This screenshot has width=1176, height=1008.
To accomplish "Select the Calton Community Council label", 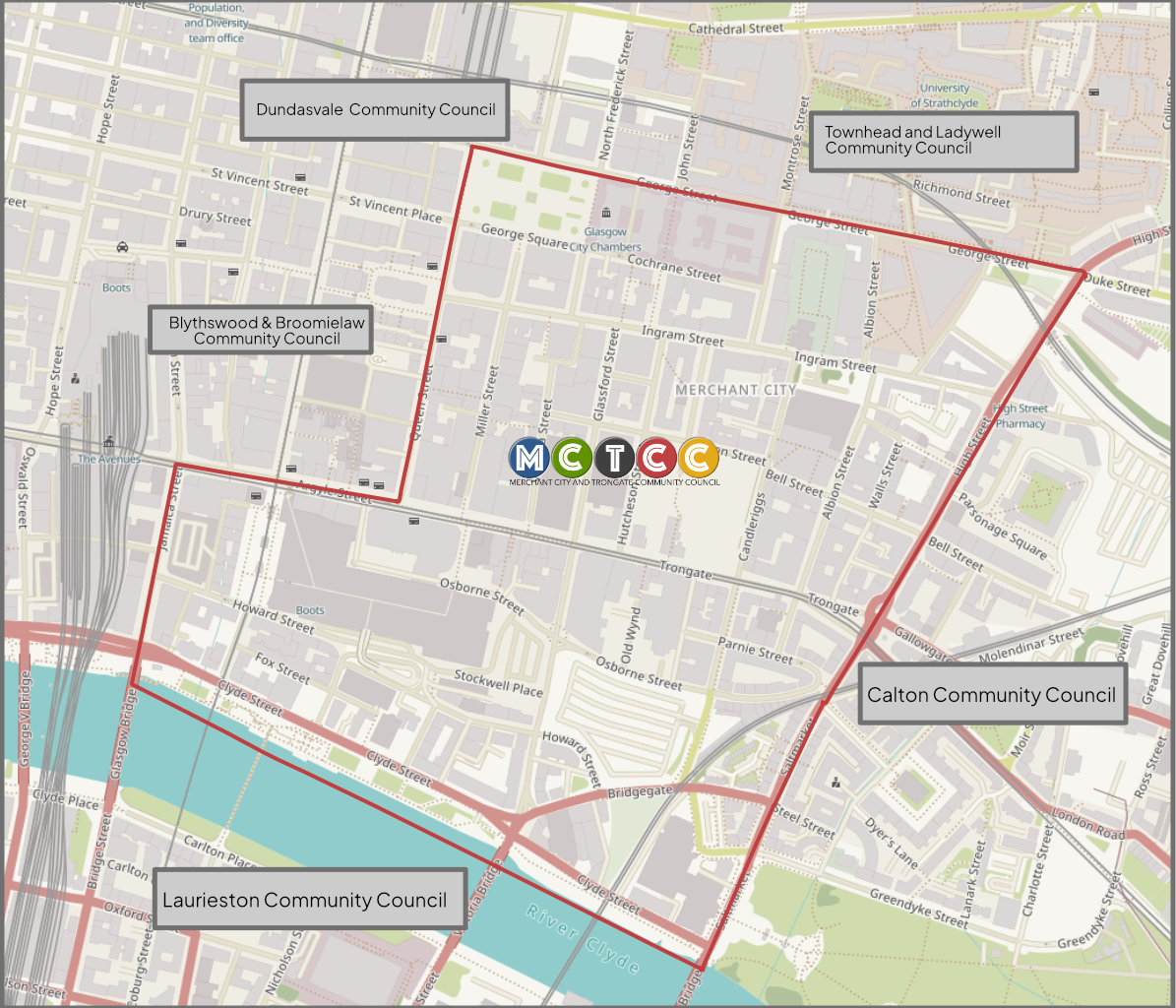I will (991, 695).
